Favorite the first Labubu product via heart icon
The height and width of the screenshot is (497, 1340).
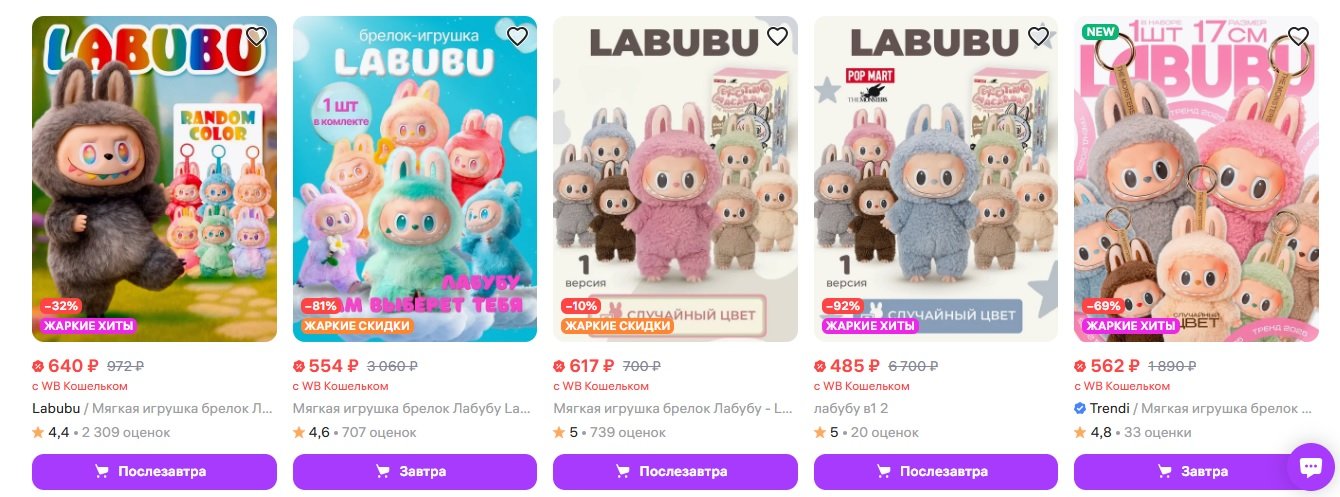(256, 37)
